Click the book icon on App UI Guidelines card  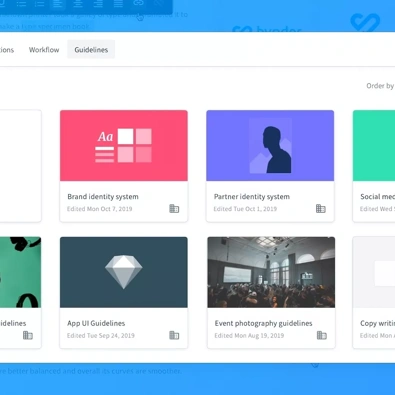click(174, 335)
